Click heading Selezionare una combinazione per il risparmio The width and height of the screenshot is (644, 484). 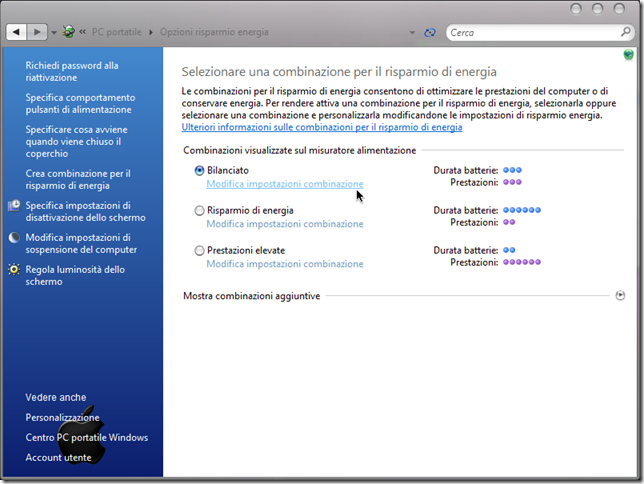[339, 72]
